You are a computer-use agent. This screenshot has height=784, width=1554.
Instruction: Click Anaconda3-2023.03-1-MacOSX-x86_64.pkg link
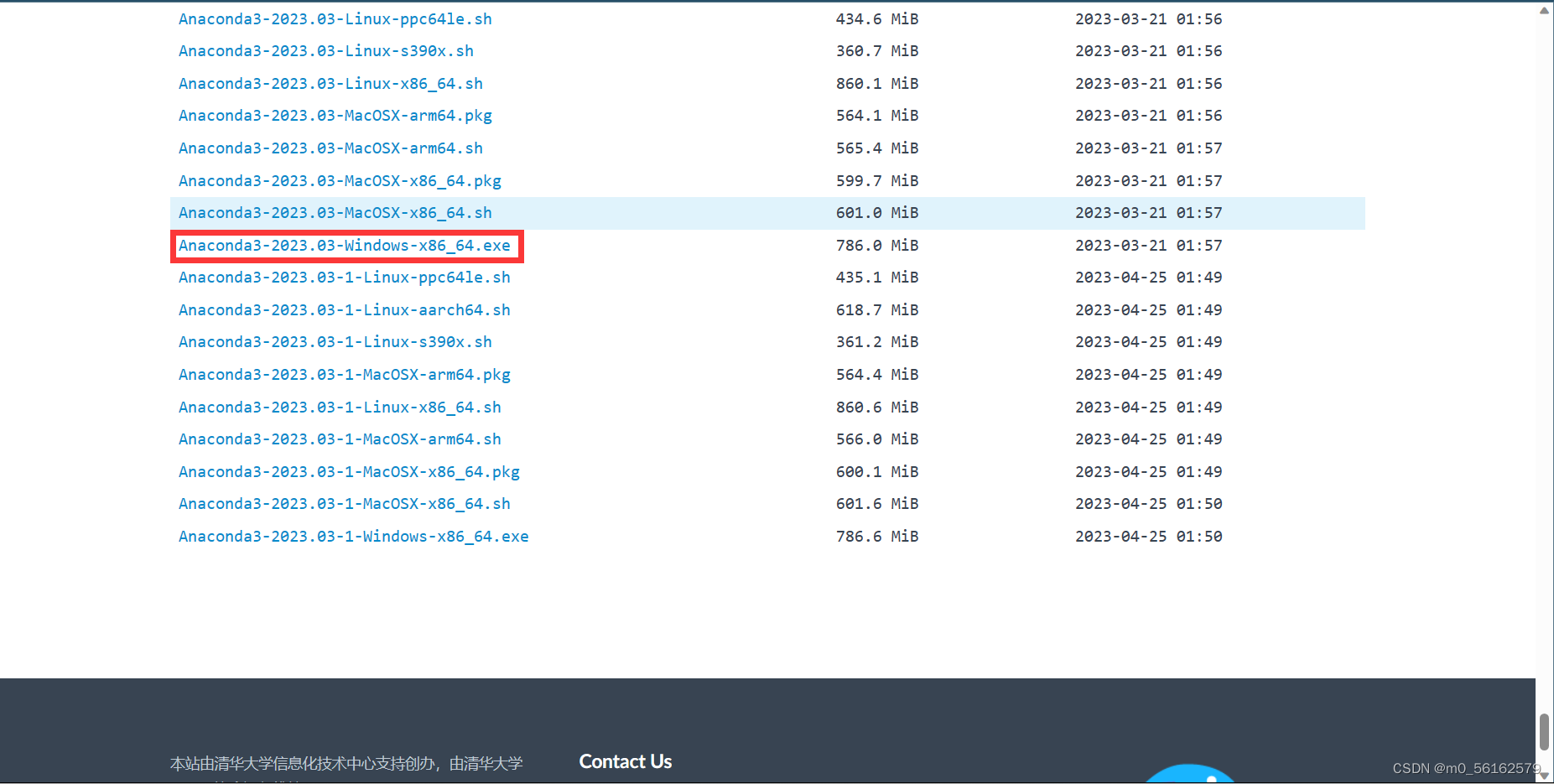pos(349,472)
